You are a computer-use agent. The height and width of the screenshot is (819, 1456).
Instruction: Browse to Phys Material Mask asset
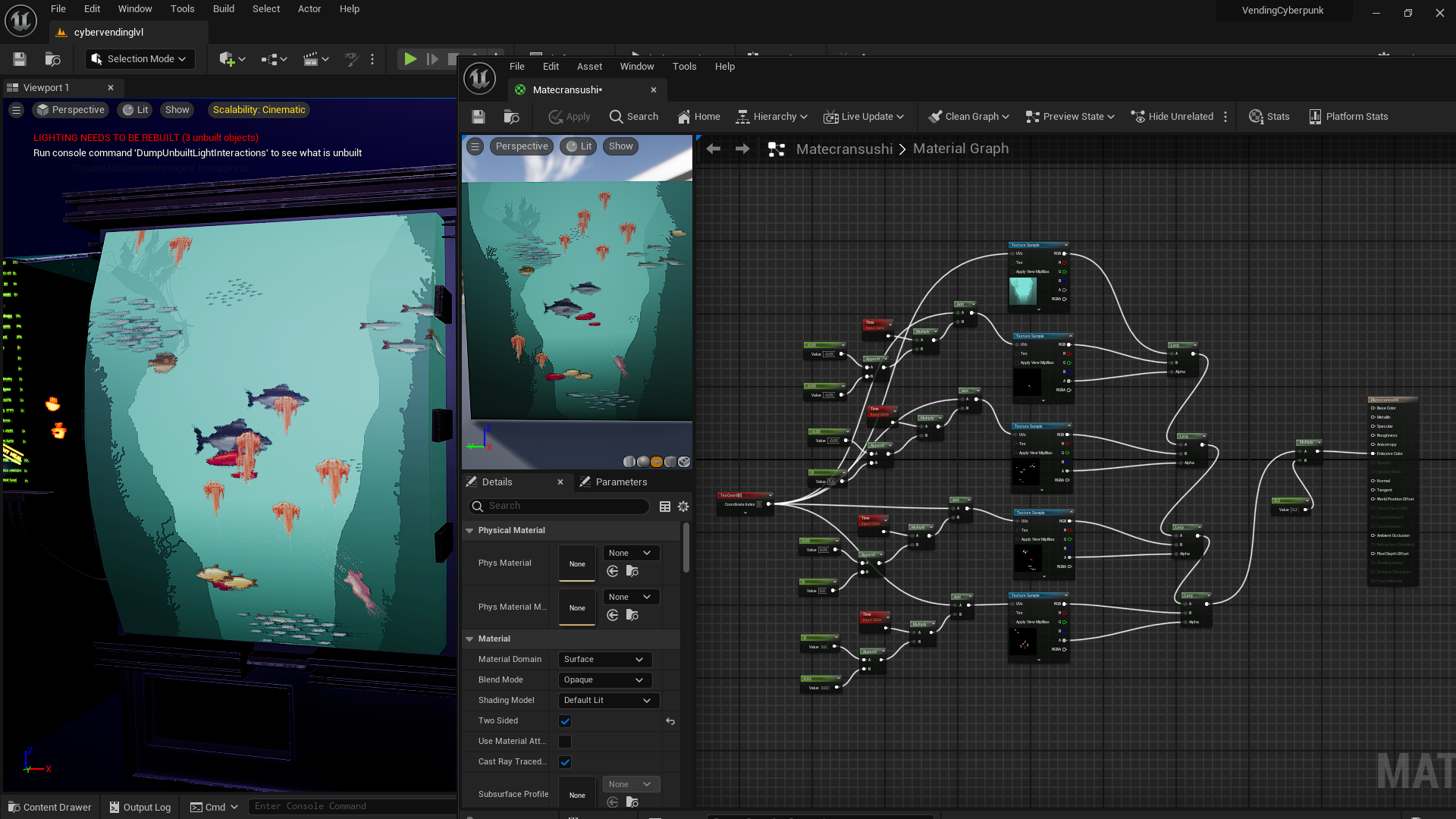pos(632,616)
